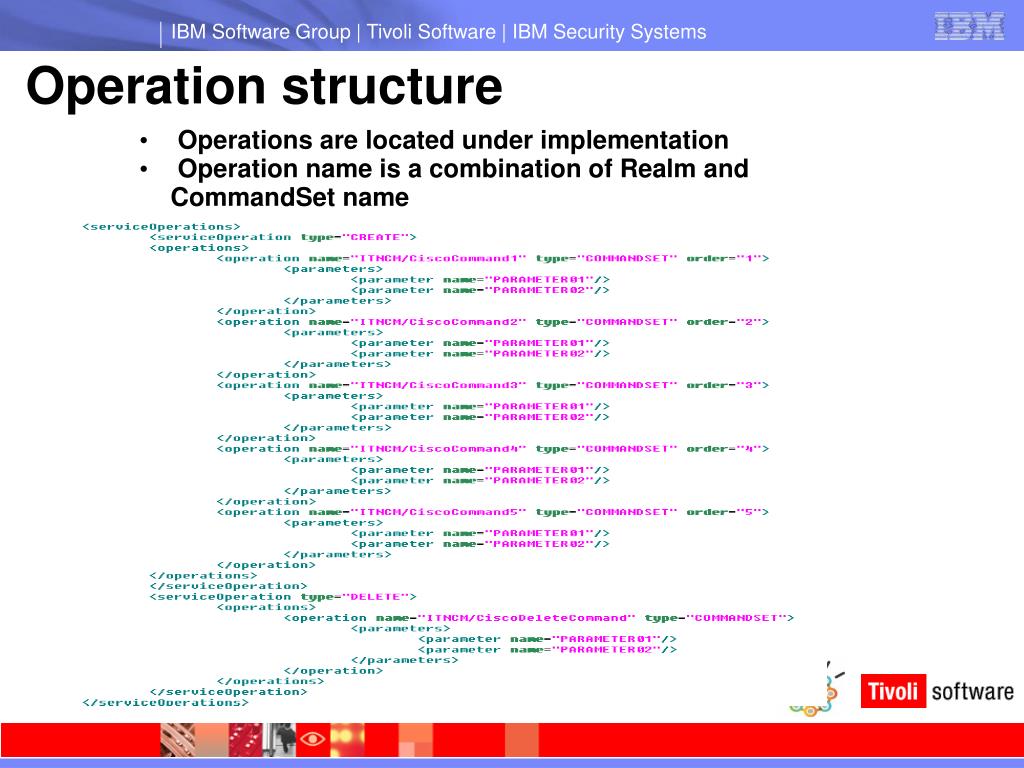1024x768 pixels.
Task: Click the IBM logo in header
Action: click(x=969, y=26)
